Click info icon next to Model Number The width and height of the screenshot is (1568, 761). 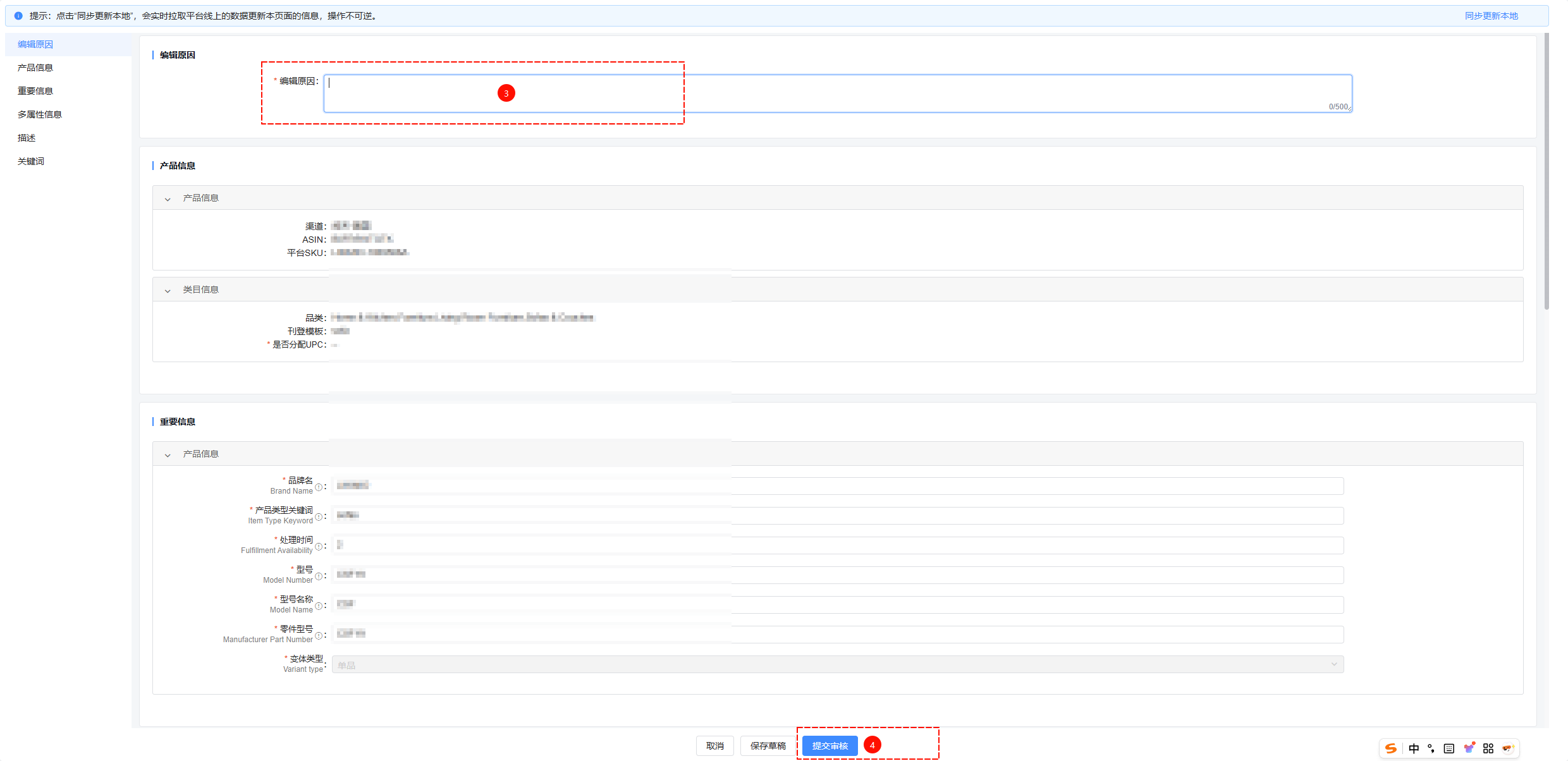click(x=319, y=576)
